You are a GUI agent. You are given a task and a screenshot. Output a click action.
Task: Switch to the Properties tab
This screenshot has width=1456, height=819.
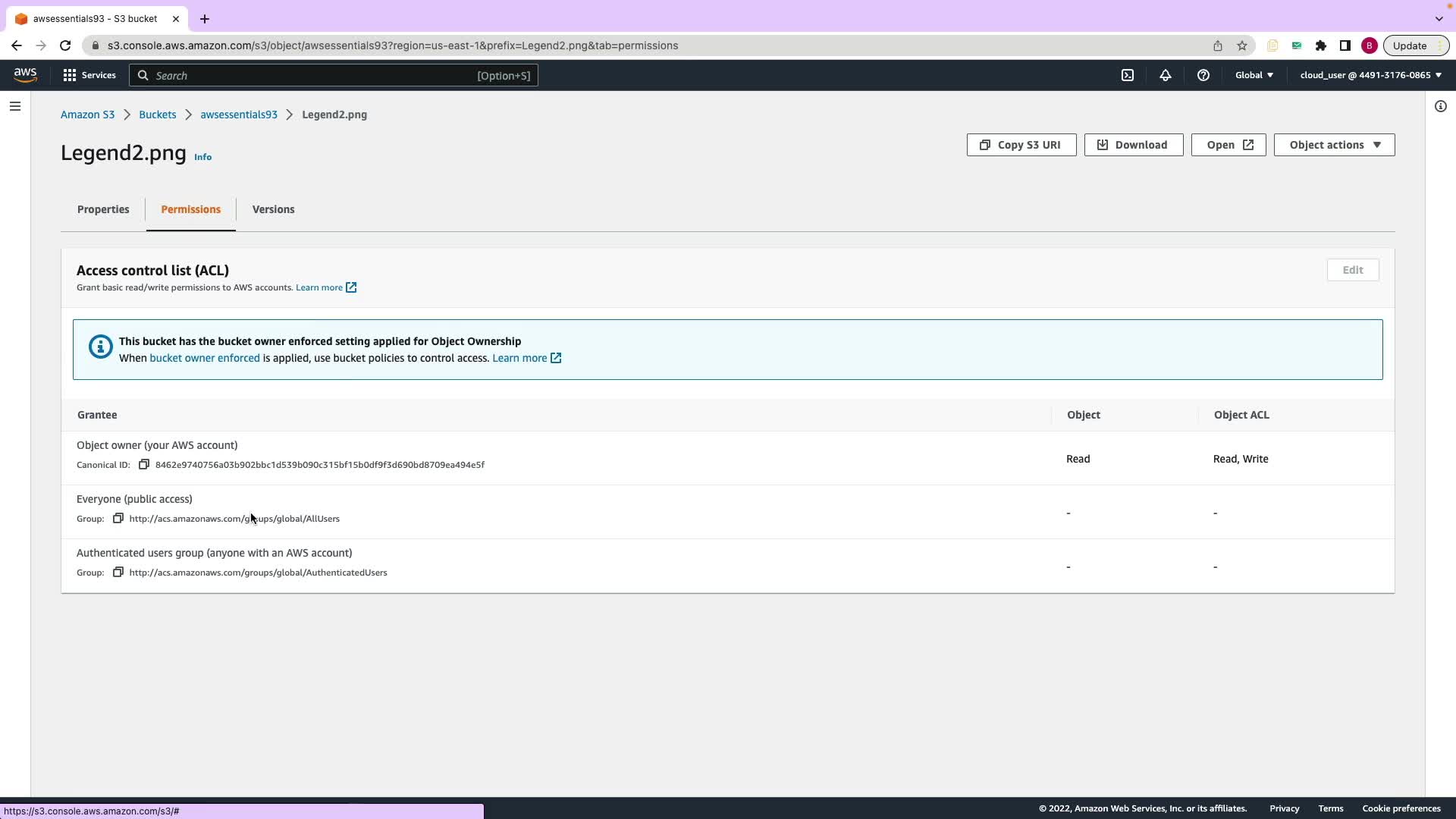tap(103, 209)
